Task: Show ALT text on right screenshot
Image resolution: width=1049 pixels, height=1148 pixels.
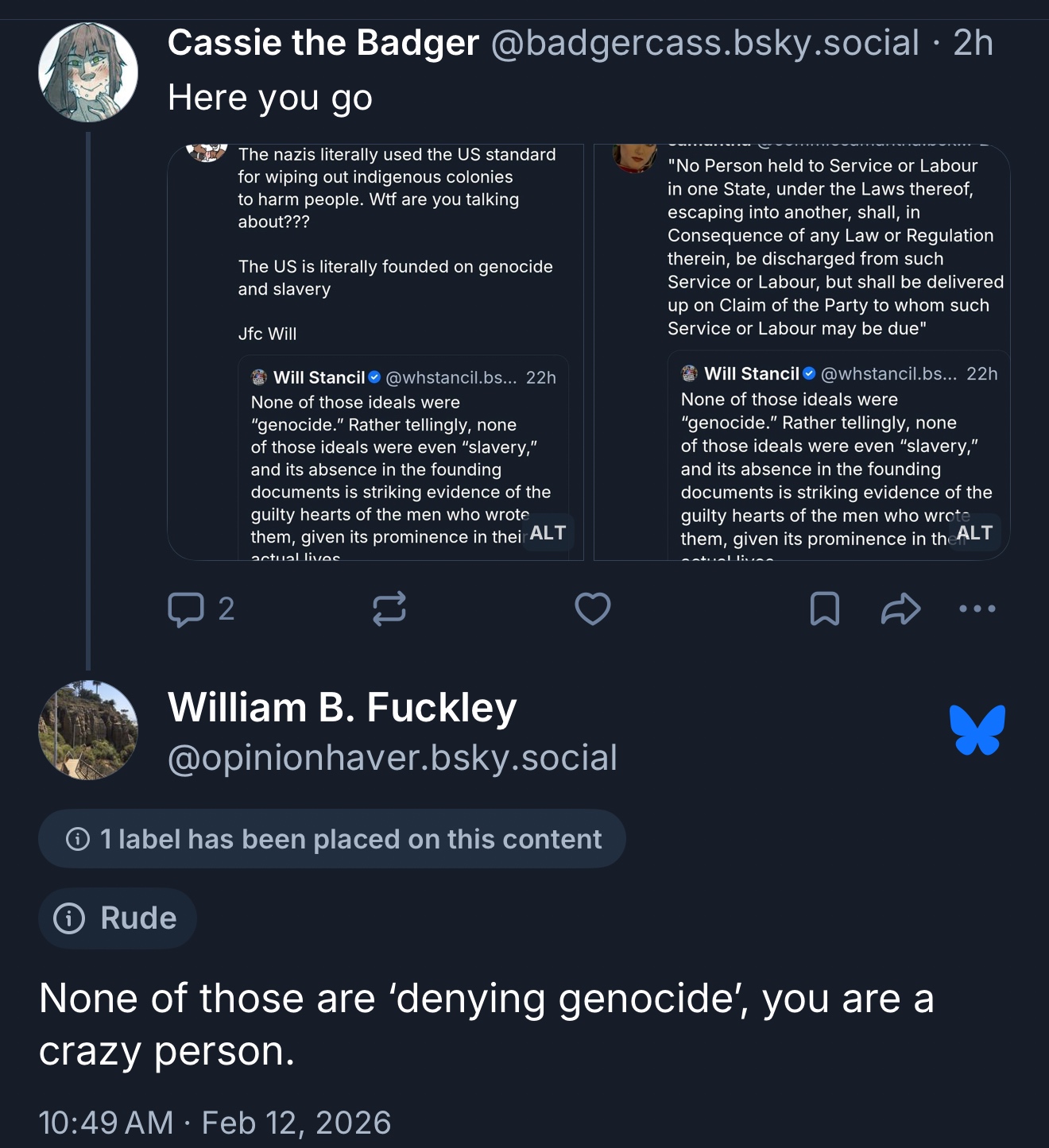Action: click(x=974, y=533)
